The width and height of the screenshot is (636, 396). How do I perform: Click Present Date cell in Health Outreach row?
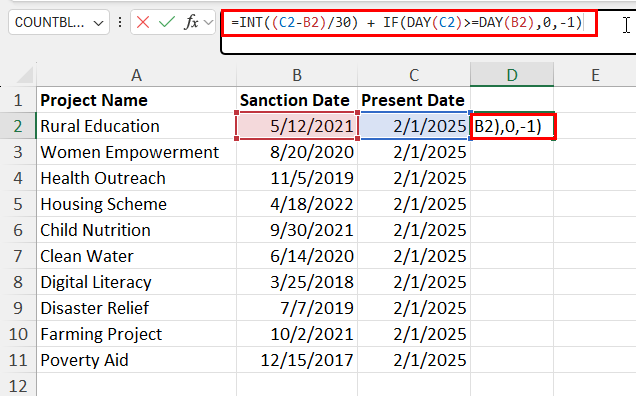(414, 178)
